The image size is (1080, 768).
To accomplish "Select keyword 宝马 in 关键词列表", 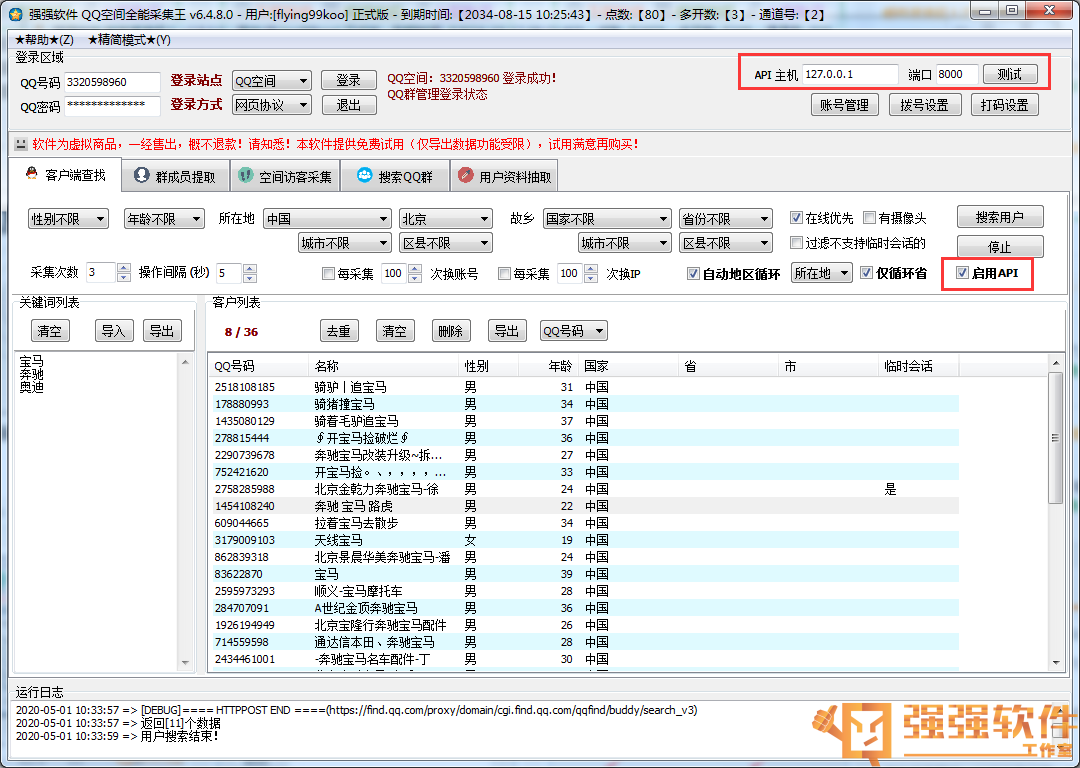I will click(32, 361).
